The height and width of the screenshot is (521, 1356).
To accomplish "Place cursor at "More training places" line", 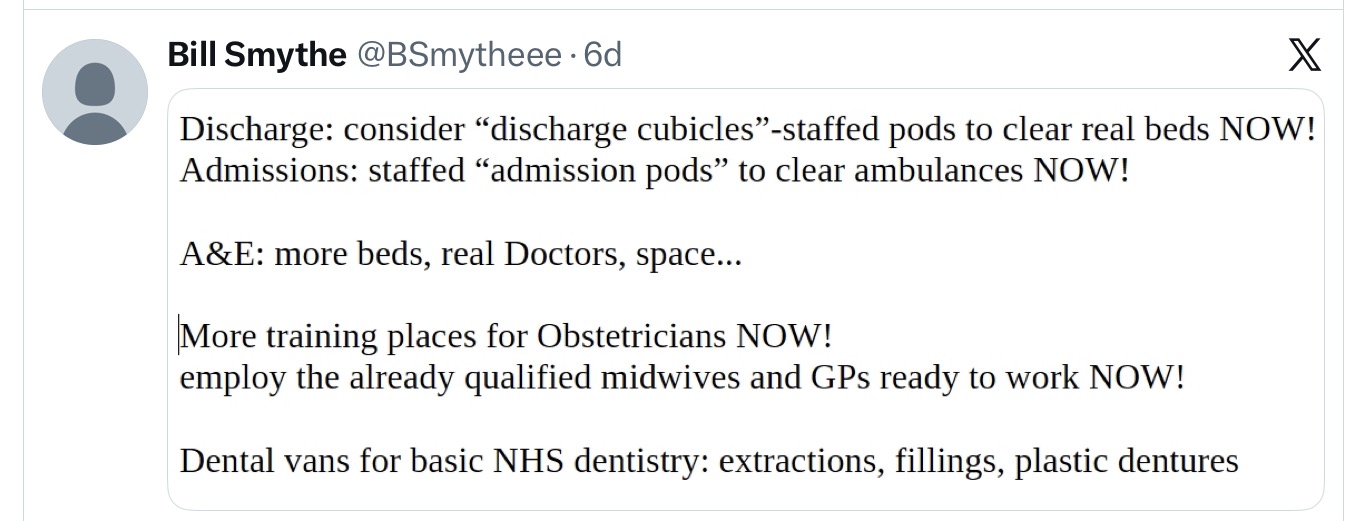I will tap(506, 336).
